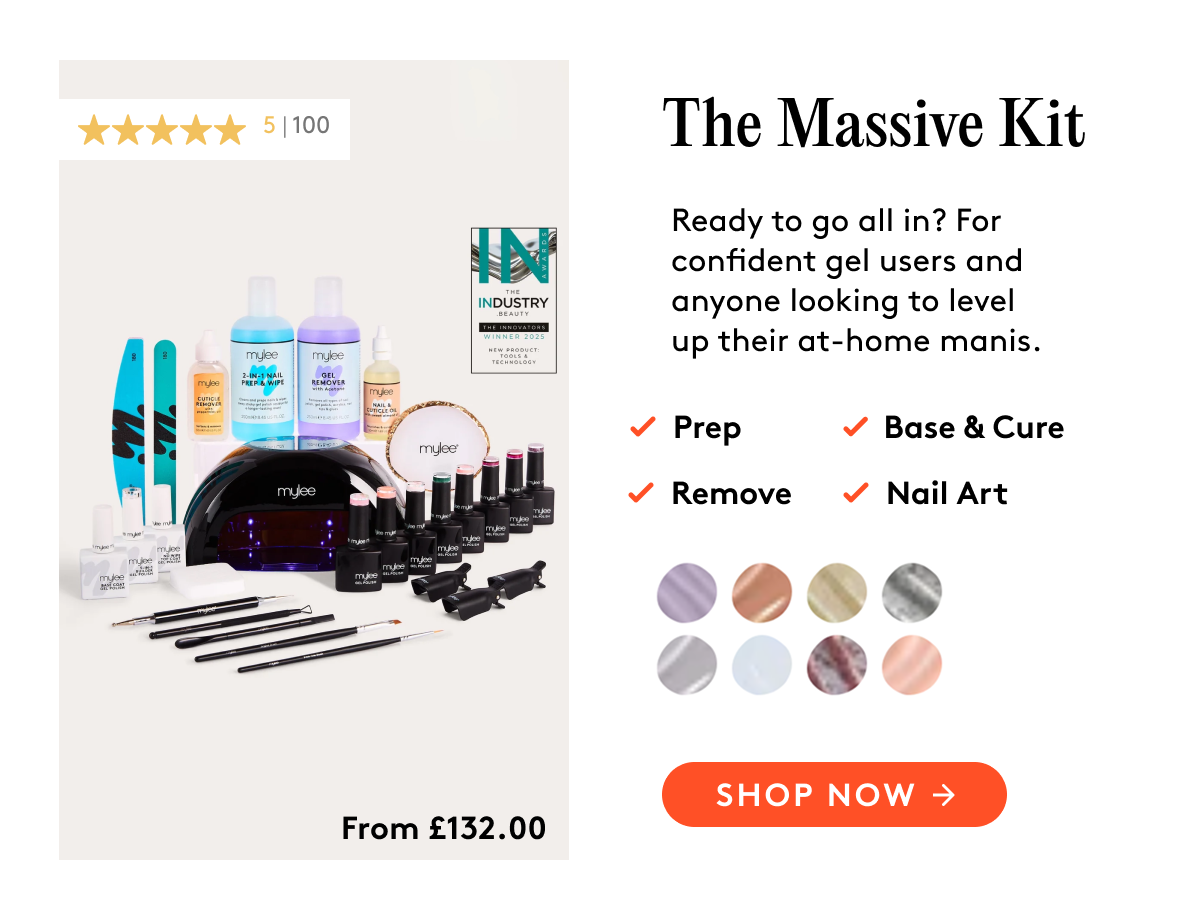Viewport: 1200px width, 921px height.
Task: Click the From £132.00 price label
Action: point(444,829)
